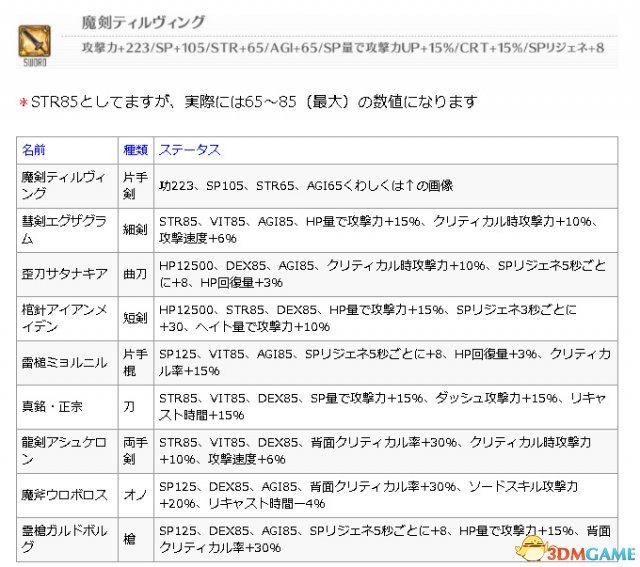Screen dimensions: 640x567
Task: Click the 片手棍 type cell
Action: click(136, 362)
